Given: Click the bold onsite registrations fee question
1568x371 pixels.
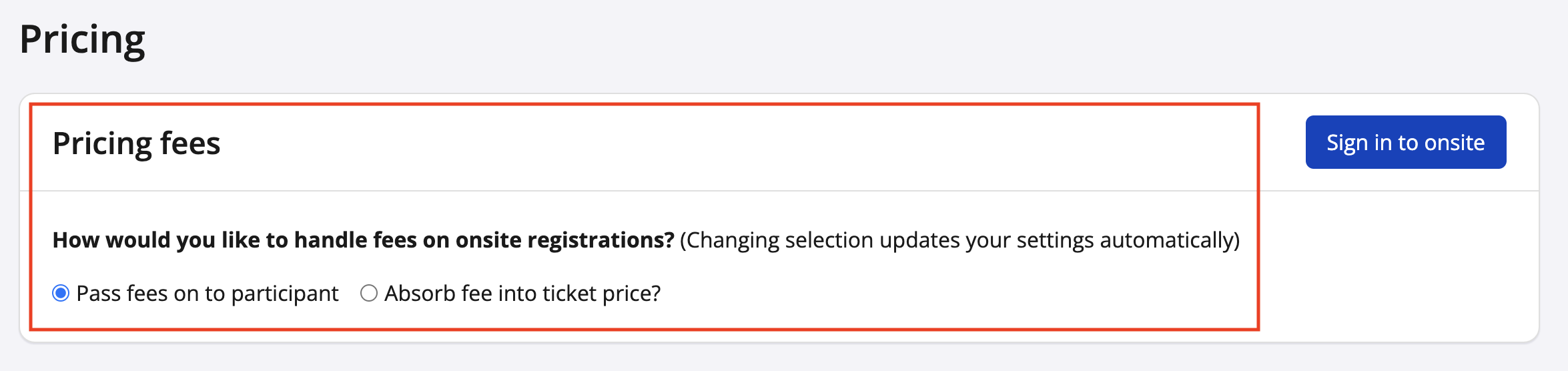Looking at the screenshot, I should (363, 240).
